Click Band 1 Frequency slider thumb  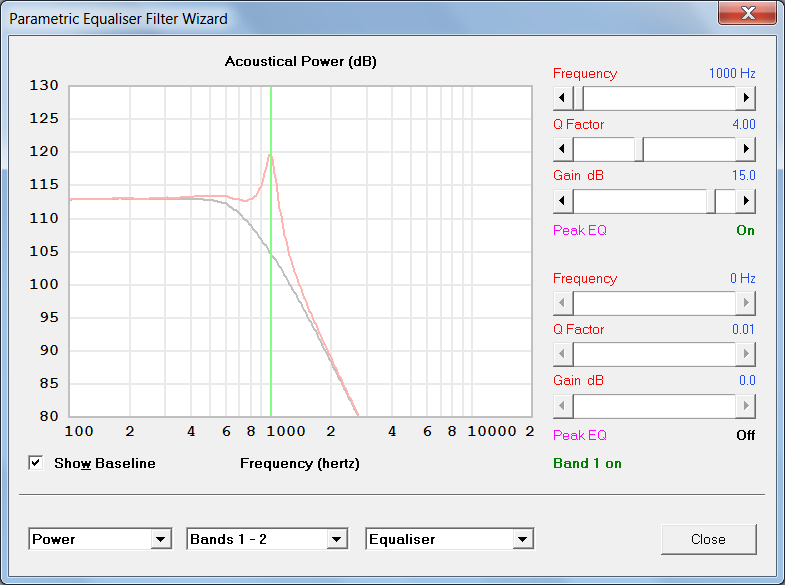click(x=578, y=98)
